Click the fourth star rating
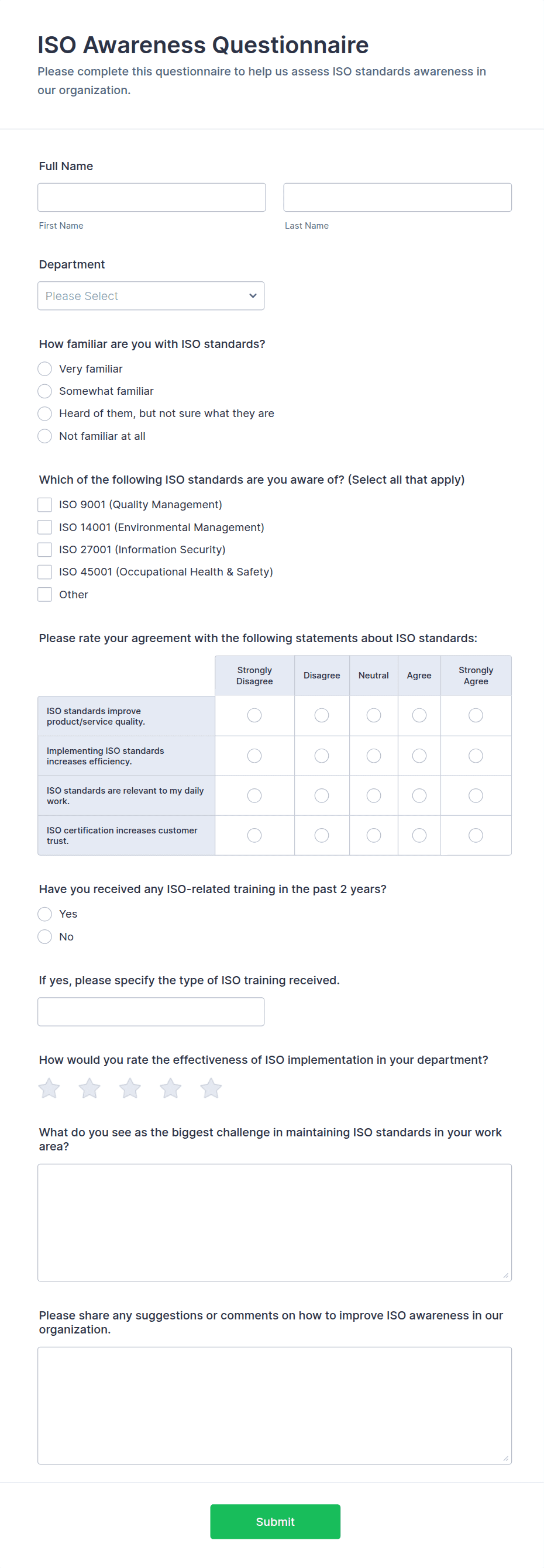 pos(170,1088)
